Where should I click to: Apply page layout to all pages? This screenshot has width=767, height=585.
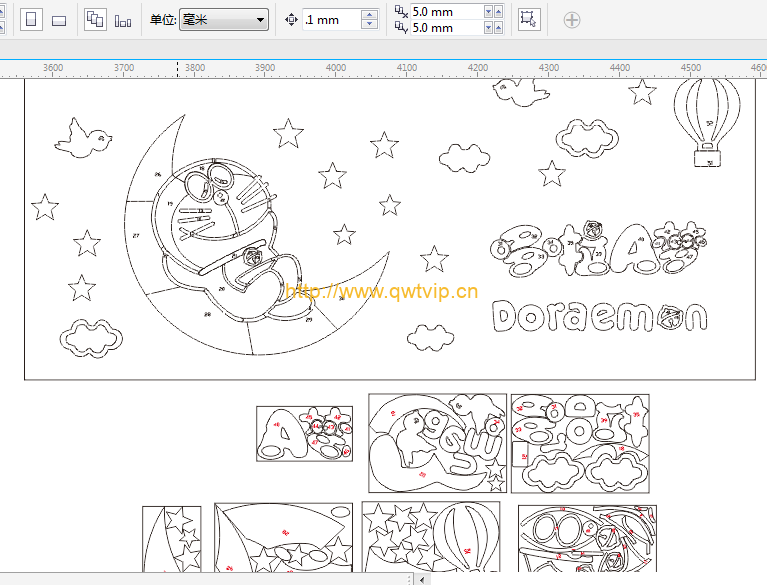click(95, 20)
